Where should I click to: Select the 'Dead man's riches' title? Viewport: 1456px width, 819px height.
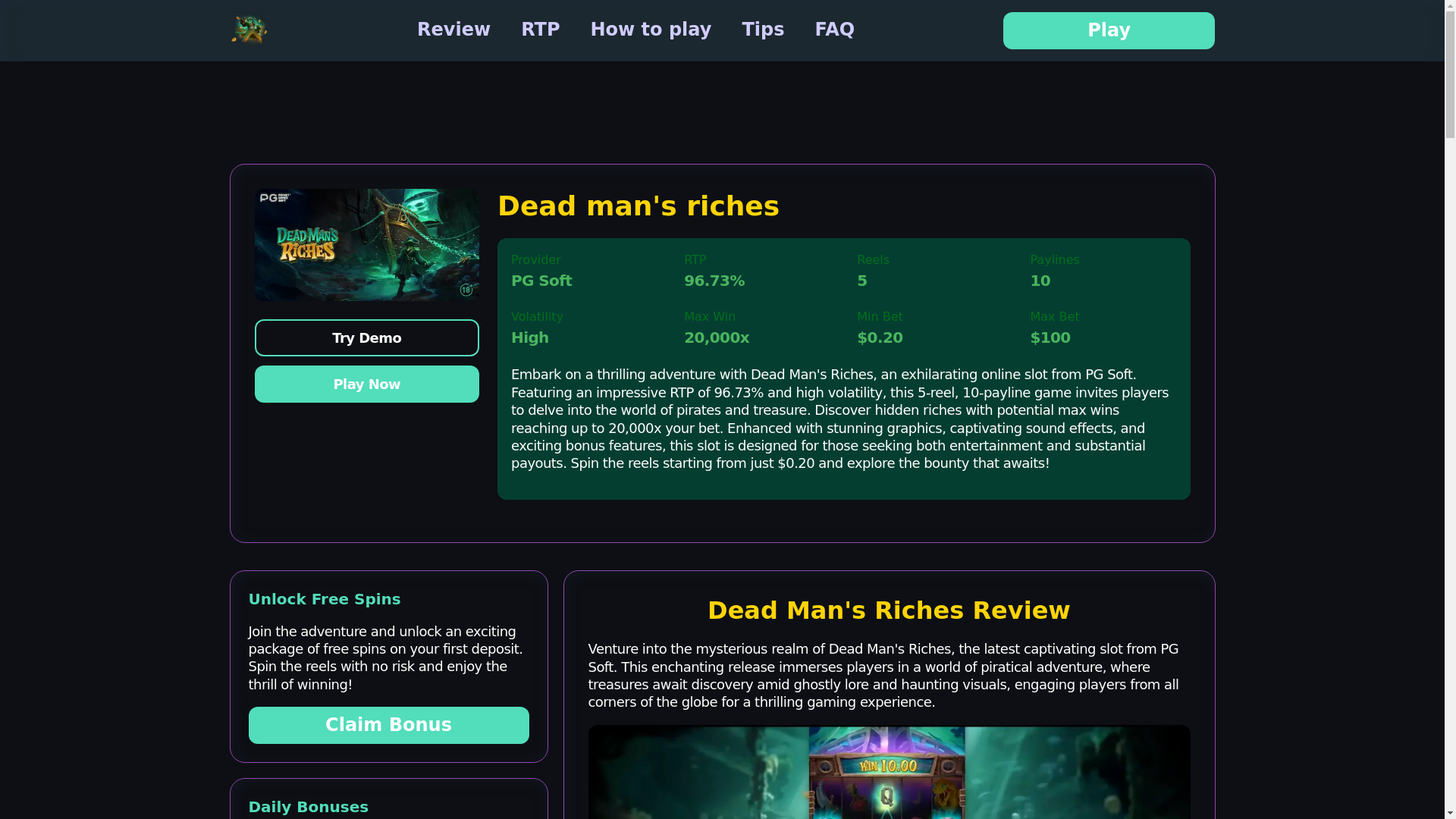pos(639,206)
